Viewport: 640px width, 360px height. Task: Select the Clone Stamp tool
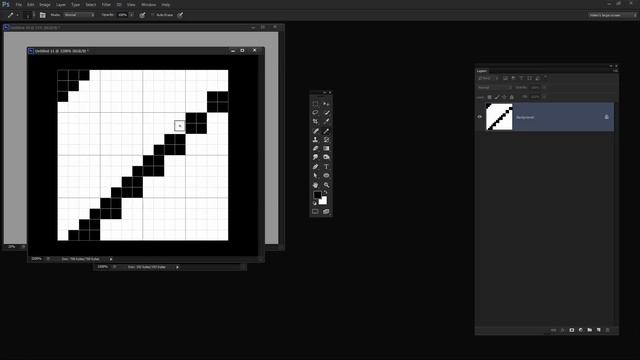[315, 140]
